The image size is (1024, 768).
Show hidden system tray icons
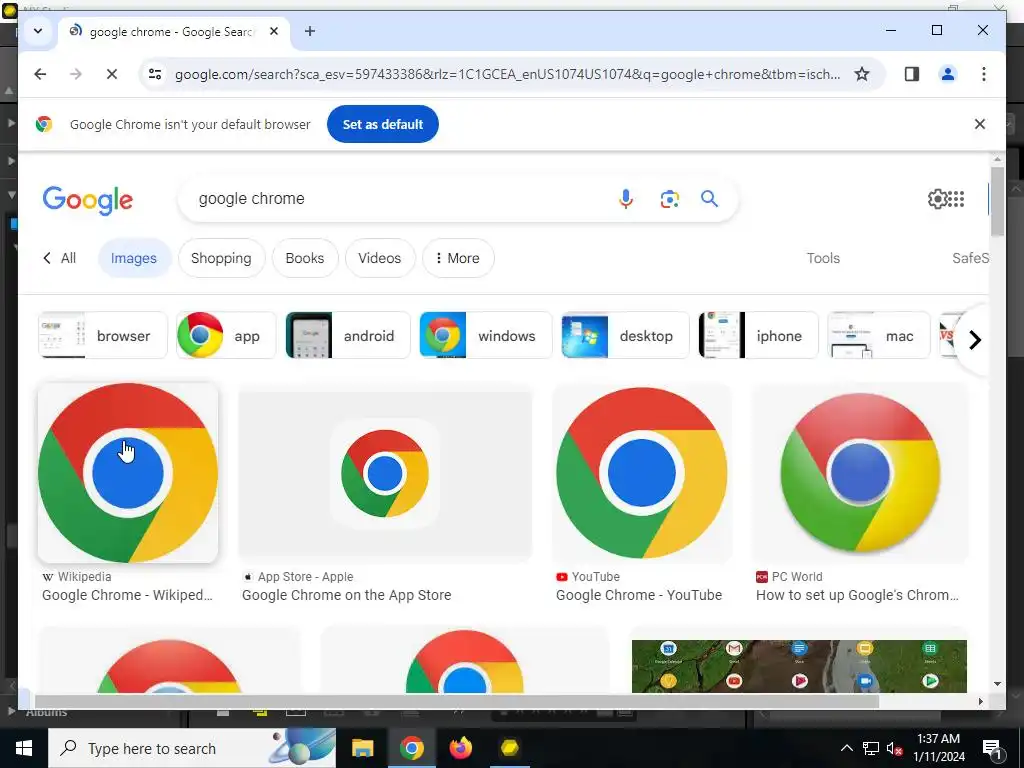click(846, 748)
